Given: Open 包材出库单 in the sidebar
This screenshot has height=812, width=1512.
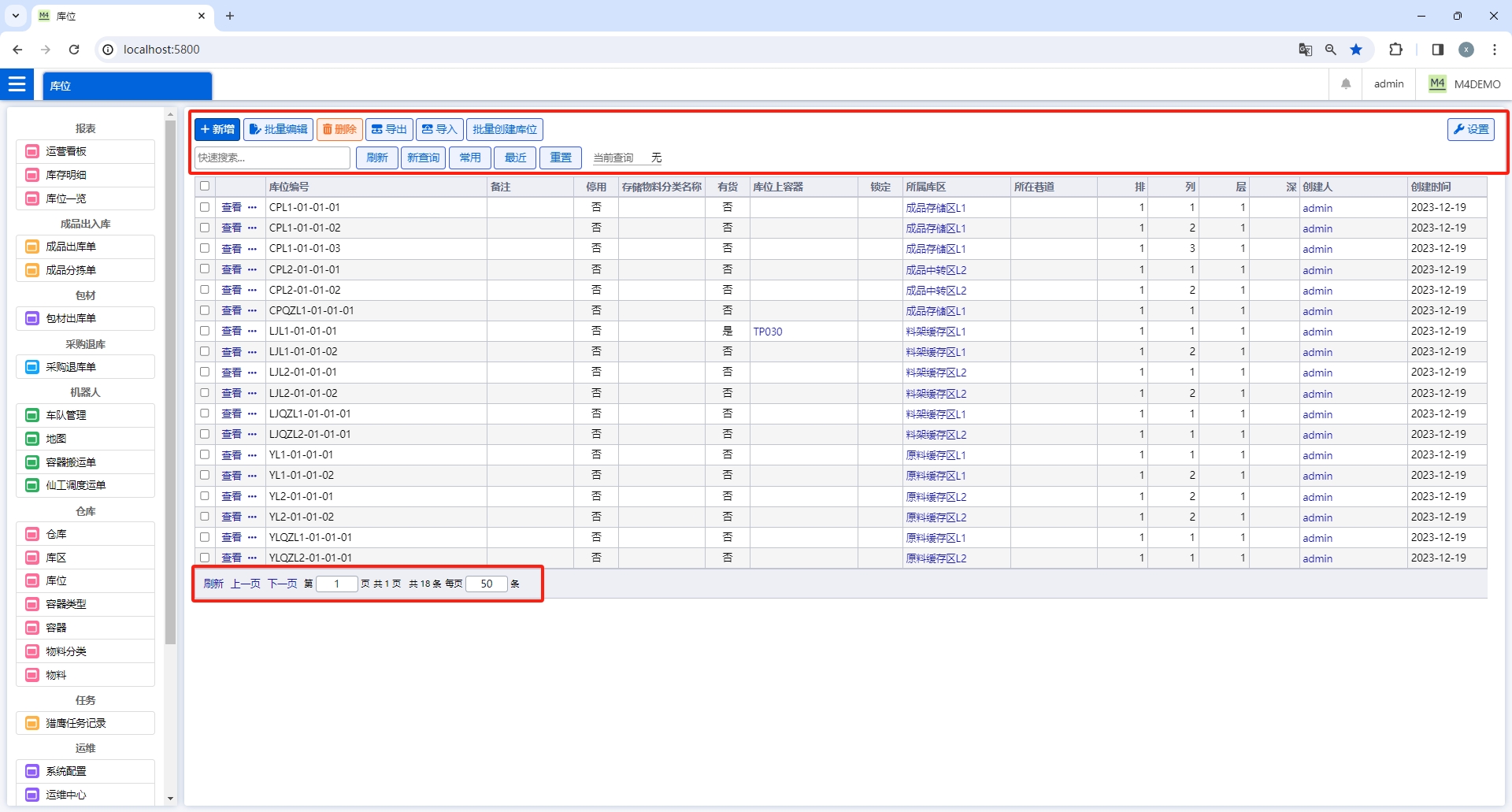Looking at the screenshot, I should tap(85, 318).
